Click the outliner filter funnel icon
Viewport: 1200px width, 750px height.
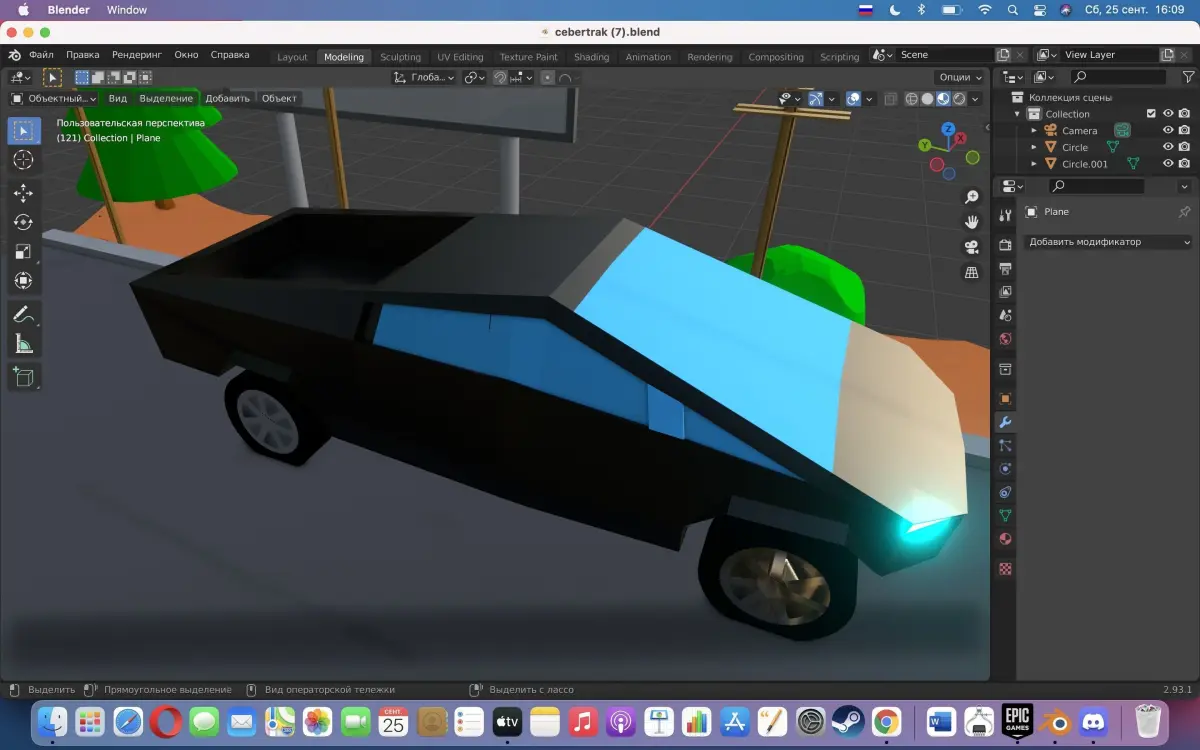[x=1188, y=77]
